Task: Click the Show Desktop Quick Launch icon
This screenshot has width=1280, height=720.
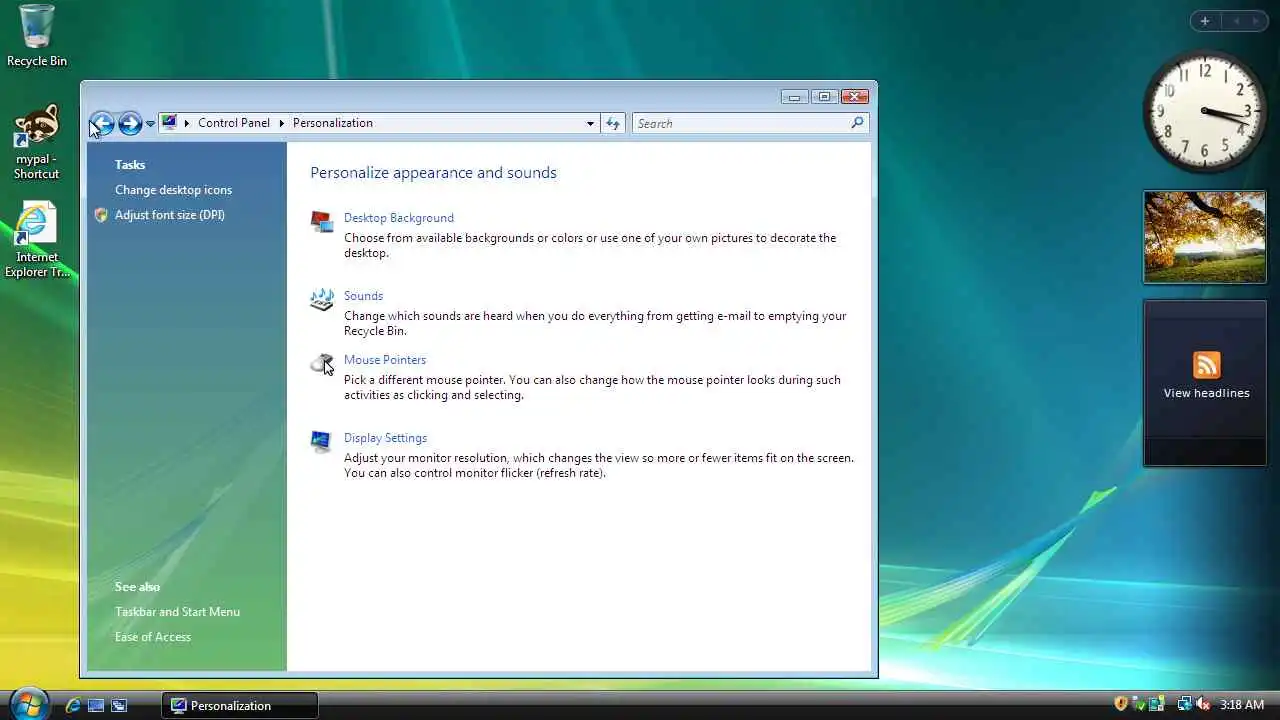Action: [x=96, y=705]
